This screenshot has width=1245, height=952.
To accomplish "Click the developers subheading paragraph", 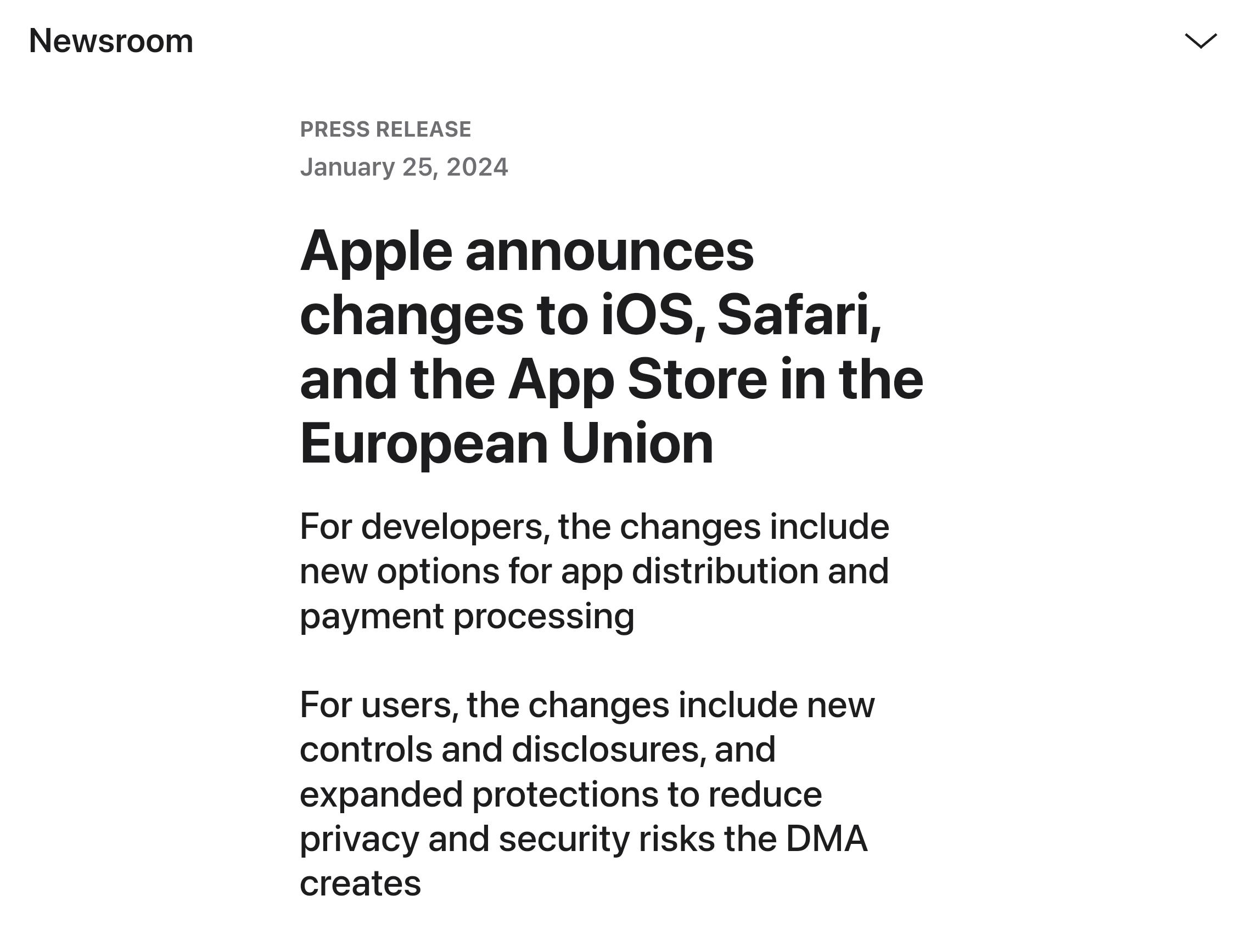I will coord(594,570).
